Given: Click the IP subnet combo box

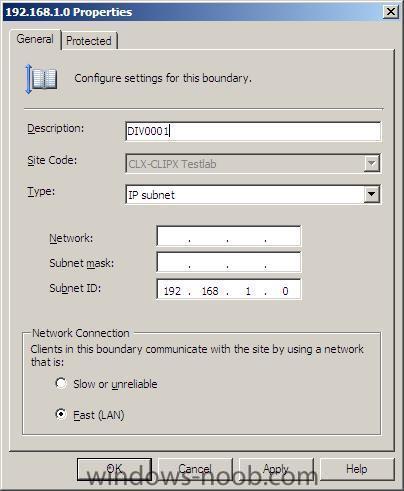Looking at the screenshot, I should pyautogui.click(x=253, y=194).
